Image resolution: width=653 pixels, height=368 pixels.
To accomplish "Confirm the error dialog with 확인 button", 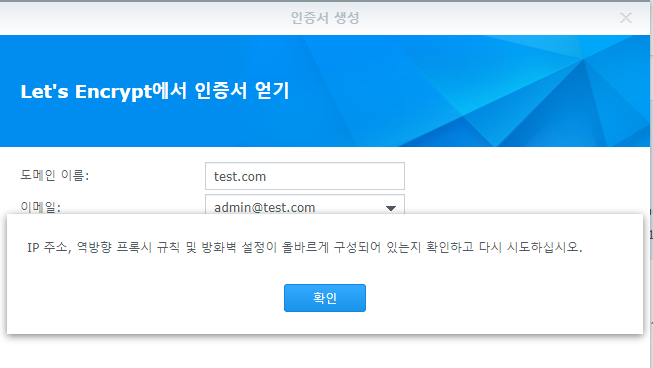I will point(325,298).
